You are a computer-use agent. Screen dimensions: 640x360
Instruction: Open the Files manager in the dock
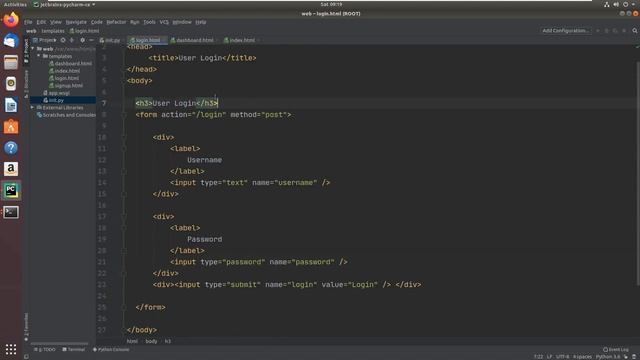click(11, 62)
